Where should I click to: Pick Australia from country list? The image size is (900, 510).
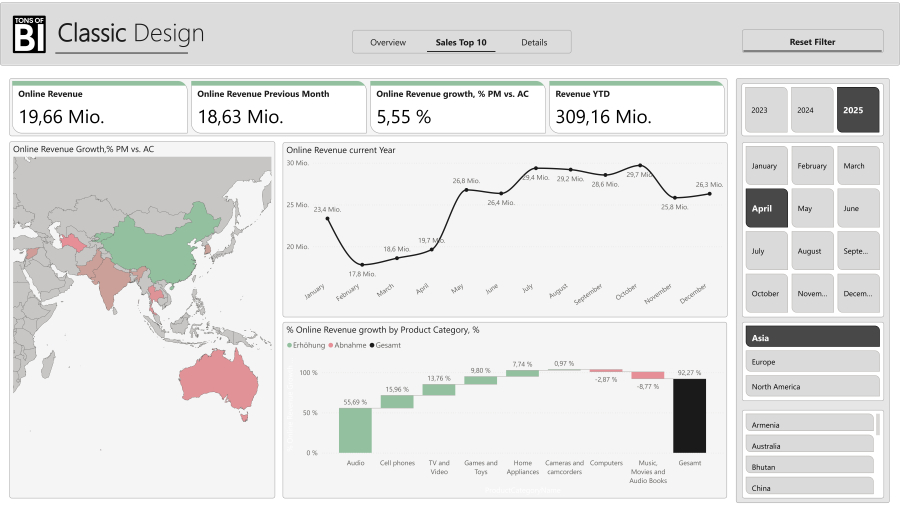point(810,446)
